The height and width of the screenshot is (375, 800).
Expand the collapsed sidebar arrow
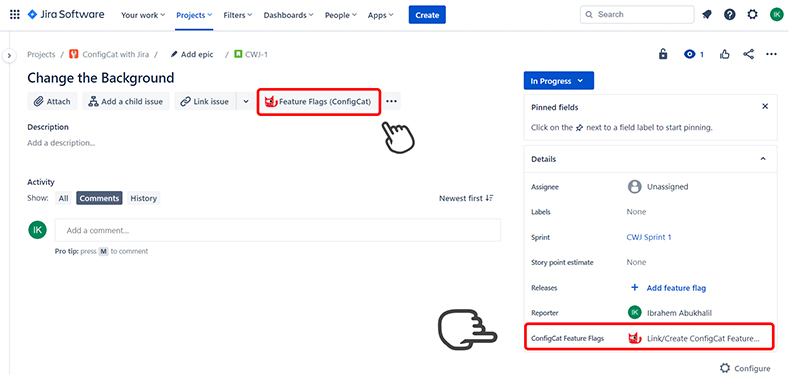pyautogui.click(x=9, y=55)
